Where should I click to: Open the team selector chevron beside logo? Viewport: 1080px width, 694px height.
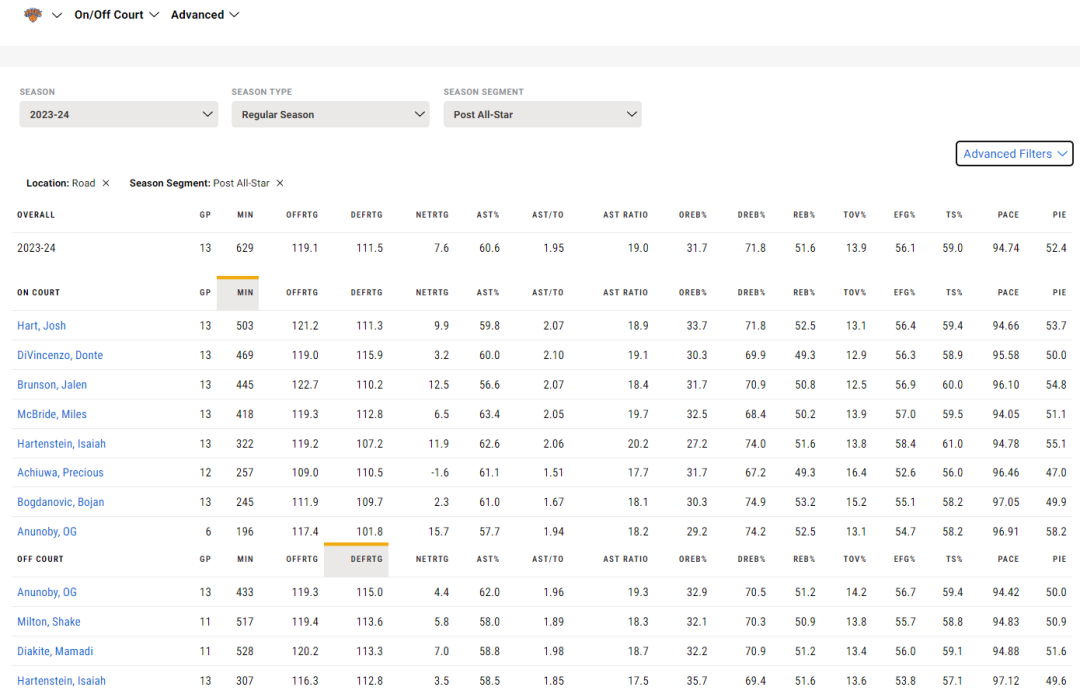point(57,15)
